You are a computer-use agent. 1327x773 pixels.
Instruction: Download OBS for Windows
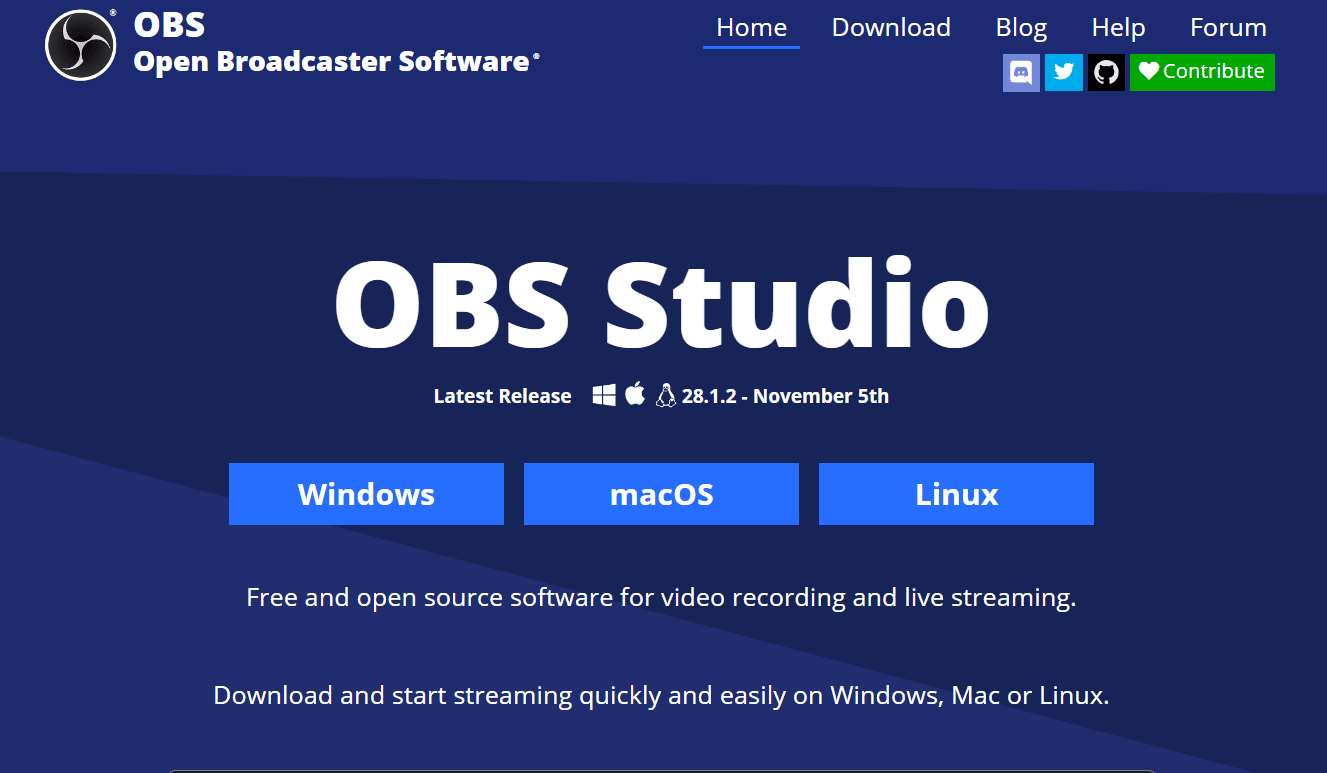(366, 493)
